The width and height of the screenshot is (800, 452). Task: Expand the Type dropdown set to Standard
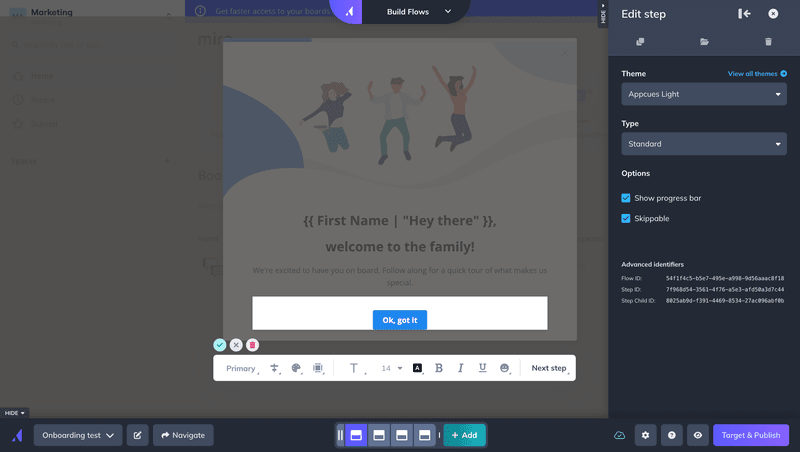click(x=703, y=144)
